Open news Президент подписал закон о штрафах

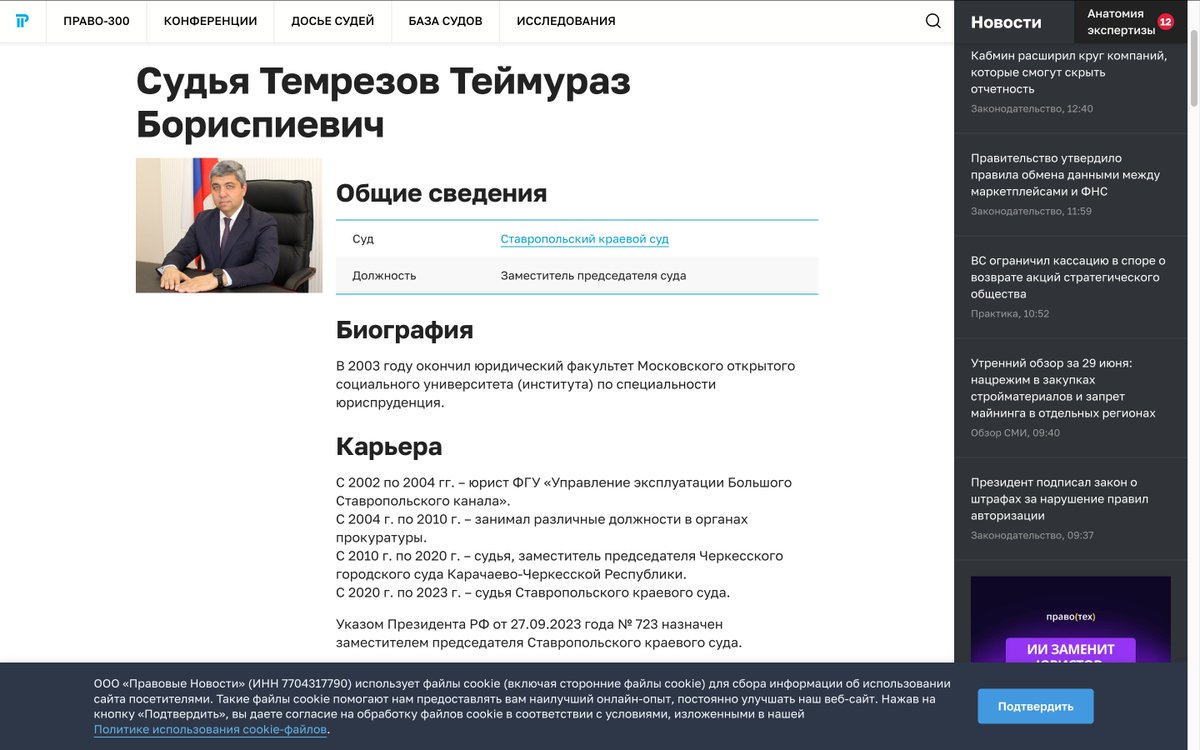point(1059,499)
